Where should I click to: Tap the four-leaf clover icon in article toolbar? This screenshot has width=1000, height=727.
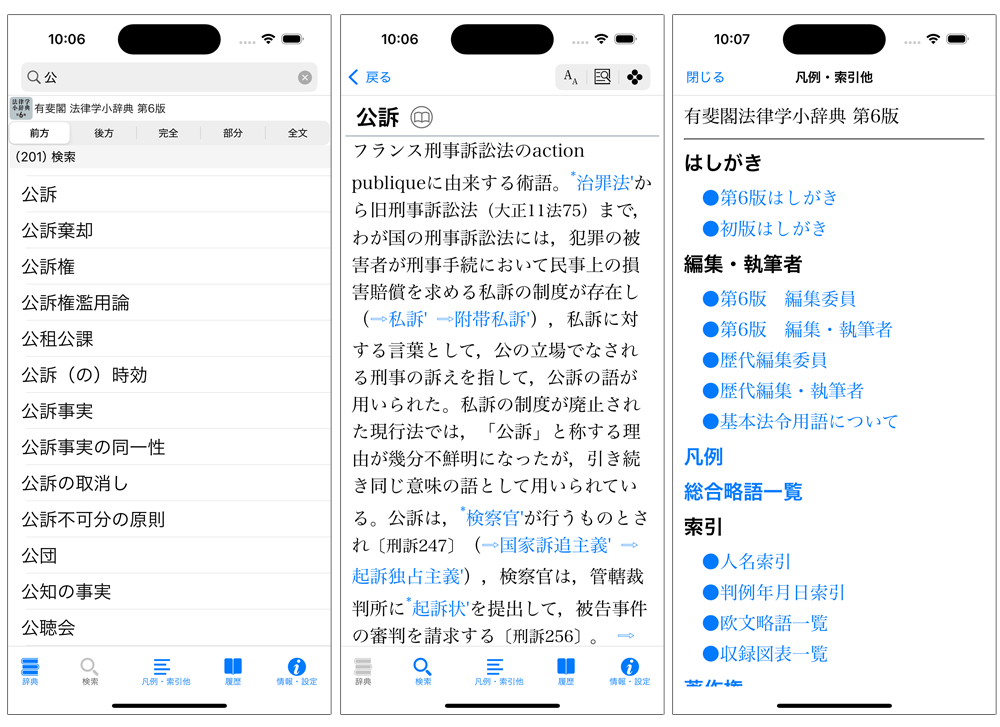click(634, 77)
